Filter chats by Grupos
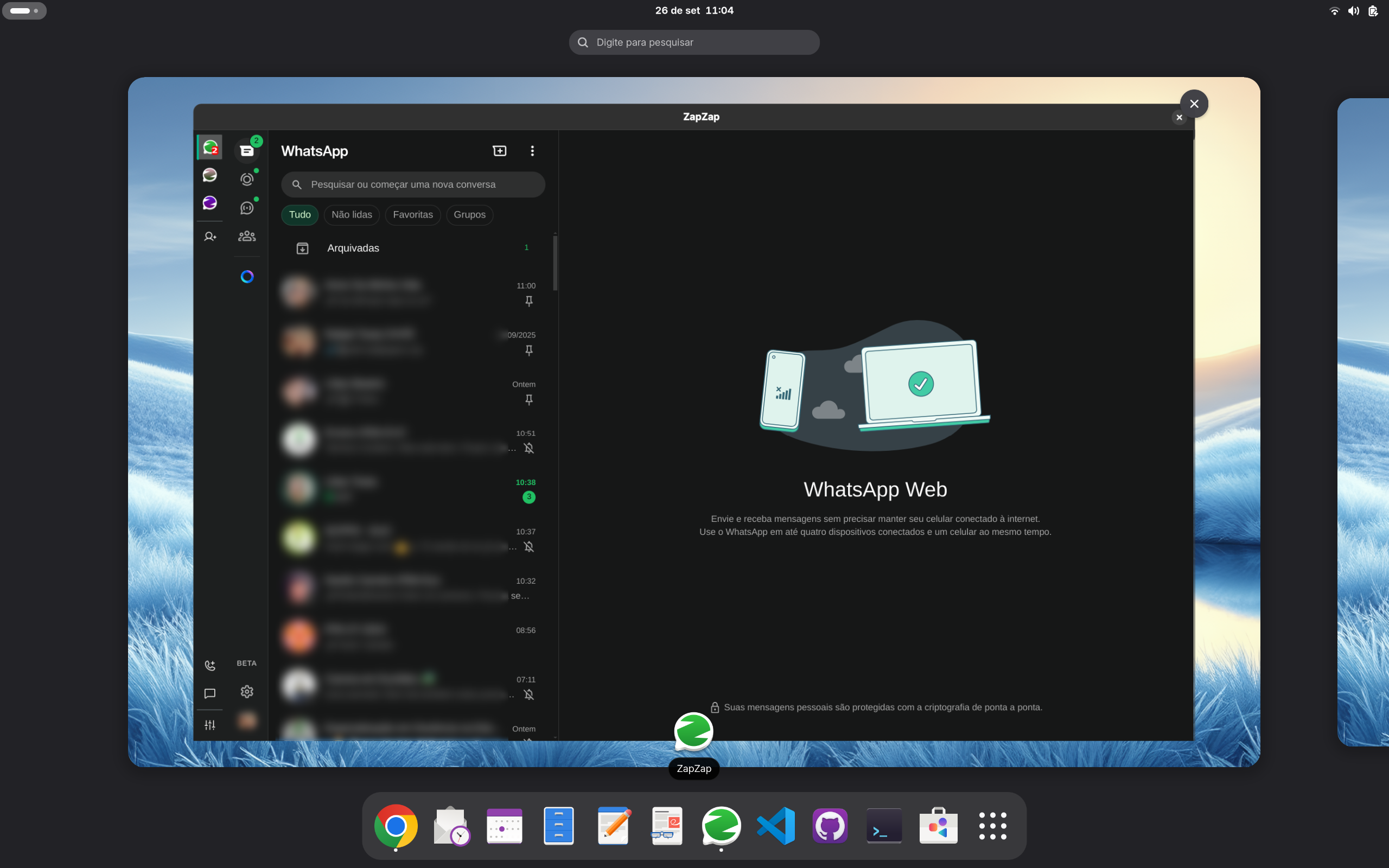The width and height of the screenshot is (1389, 868). 469,215
